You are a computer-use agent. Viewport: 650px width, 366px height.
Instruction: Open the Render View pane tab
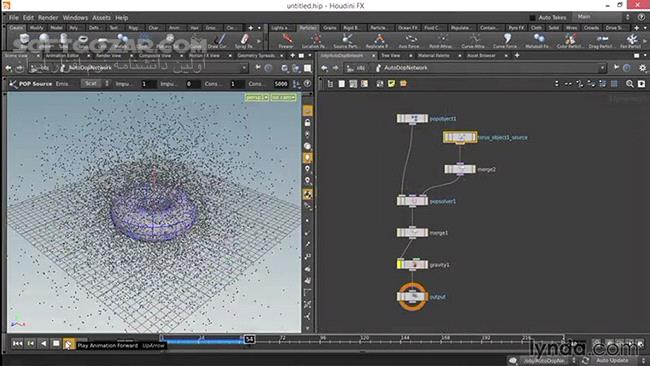(108, 56)
